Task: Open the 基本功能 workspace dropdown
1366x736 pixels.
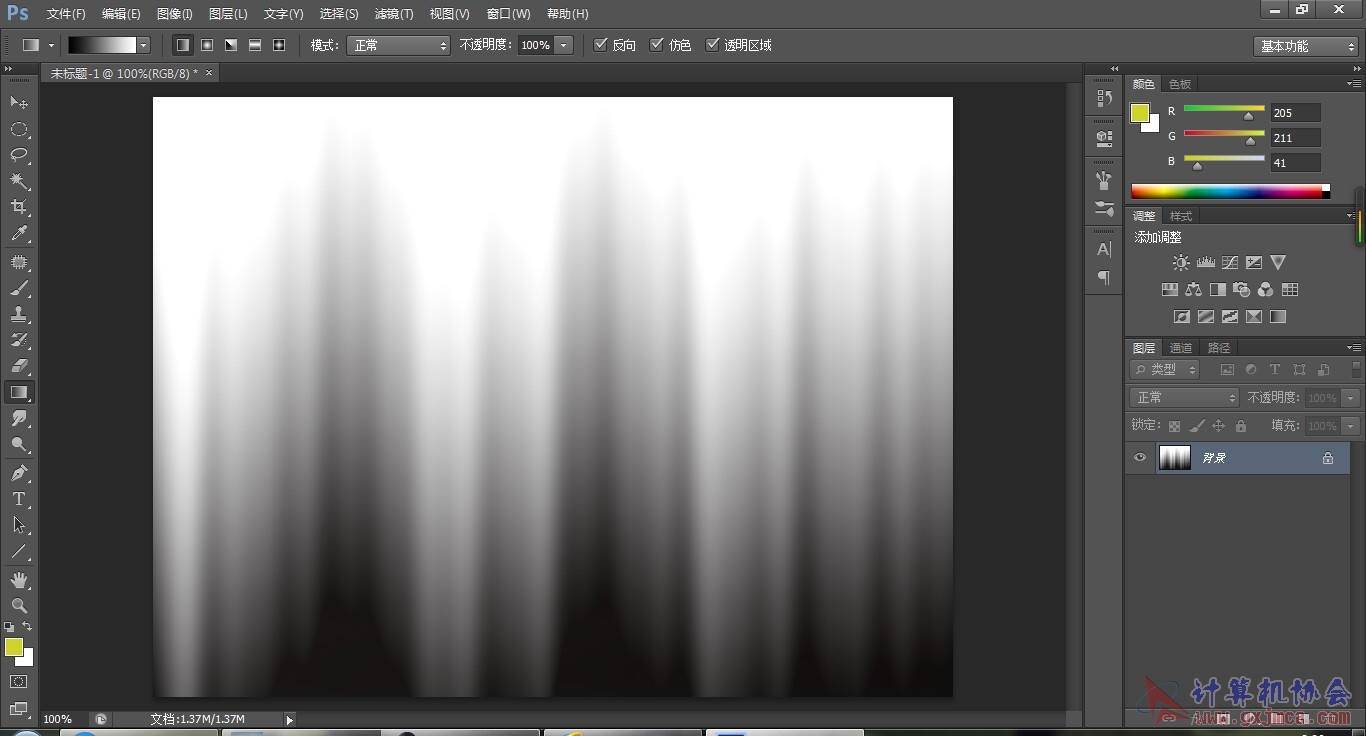Action: click(1306, 46)
